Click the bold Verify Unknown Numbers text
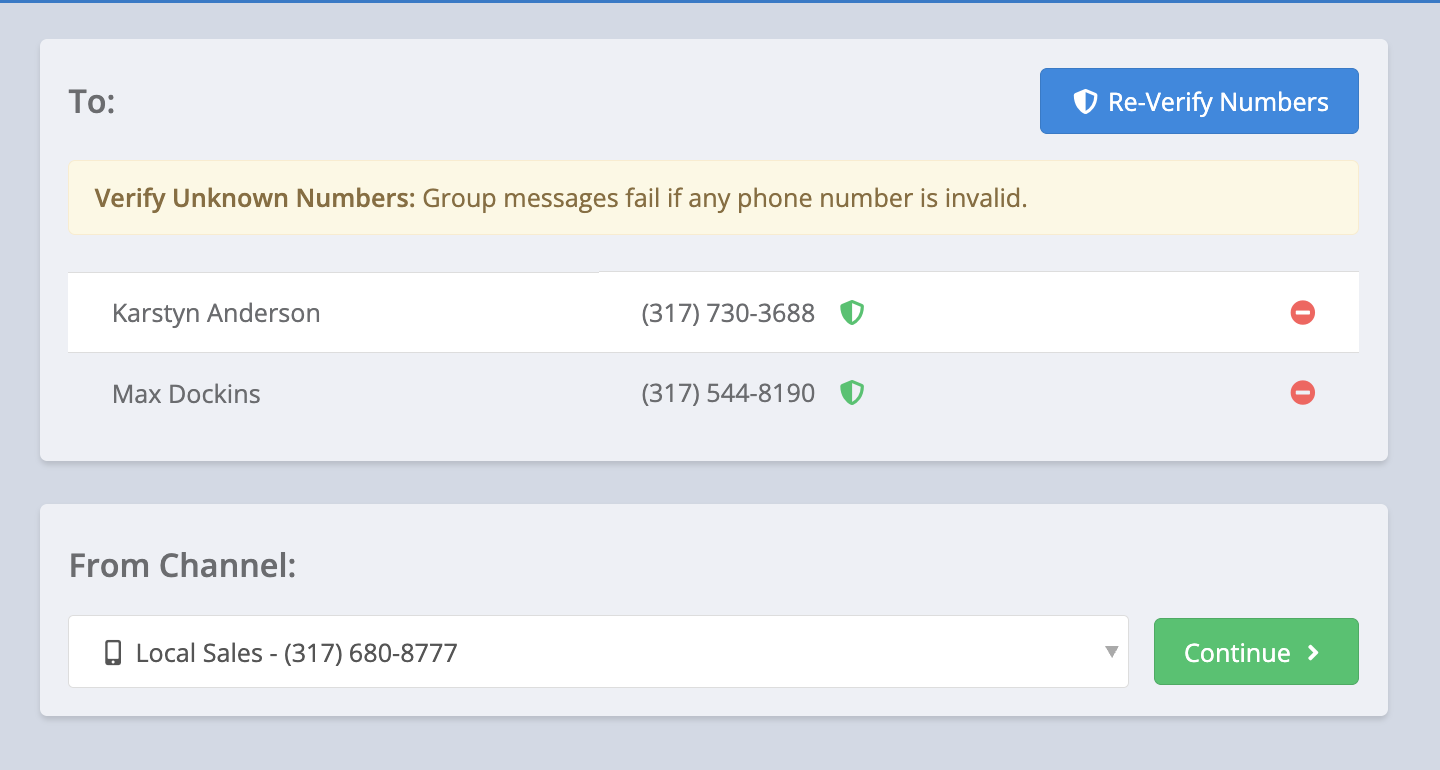 point(254,198)
